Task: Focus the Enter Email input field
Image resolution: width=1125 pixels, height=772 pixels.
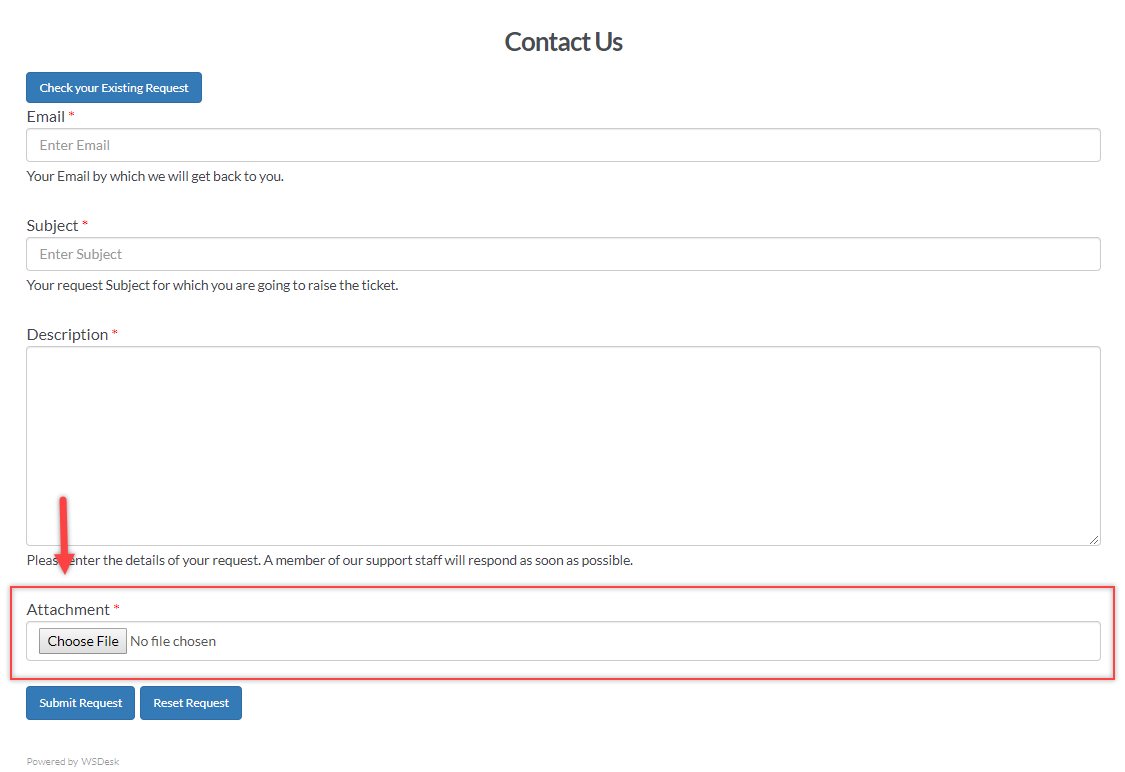Action: point(563,145)
